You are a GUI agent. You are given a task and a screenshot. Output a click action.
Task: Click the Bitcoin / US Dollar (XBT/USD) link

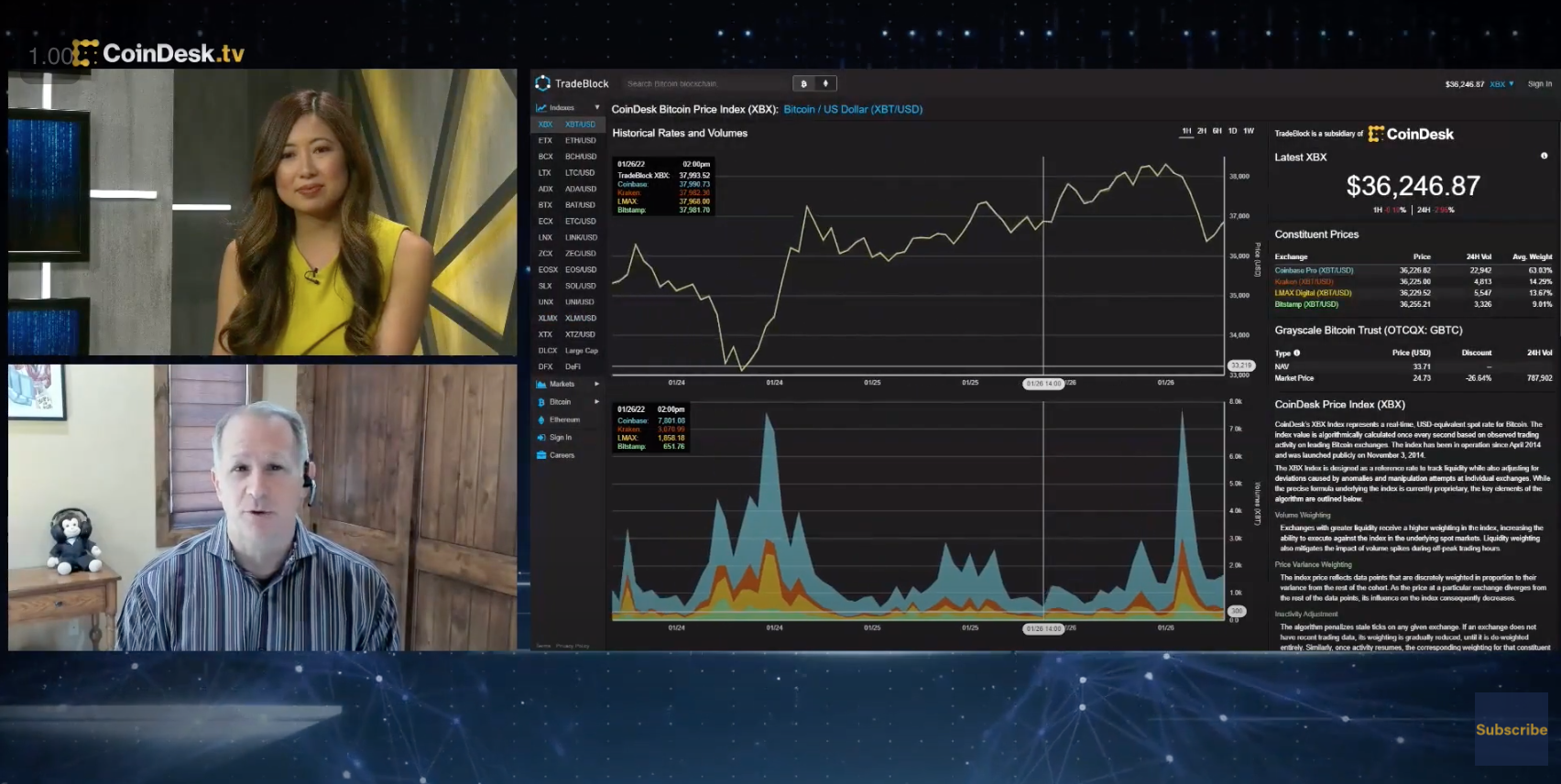click(853, 109)
